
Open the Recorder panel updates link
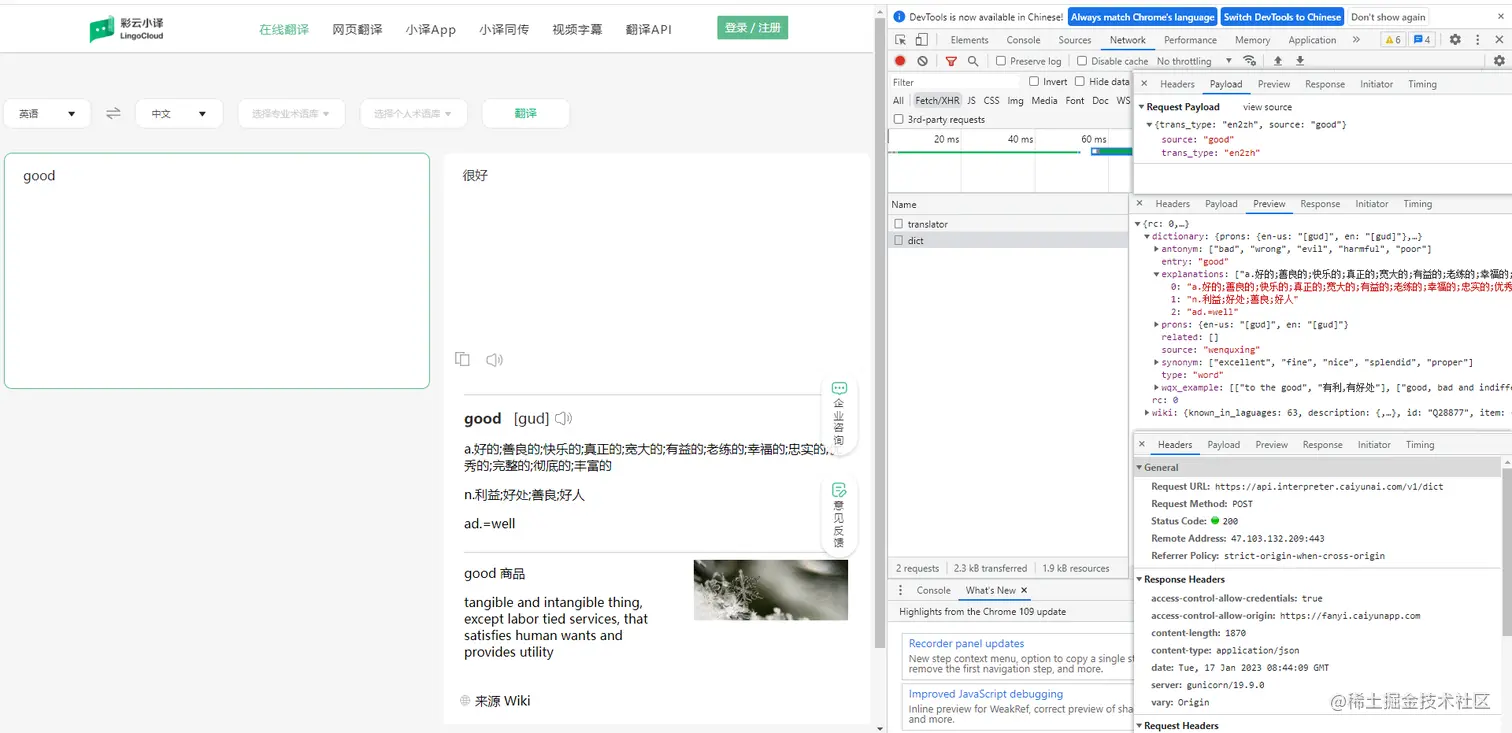(x=966, y=644)
